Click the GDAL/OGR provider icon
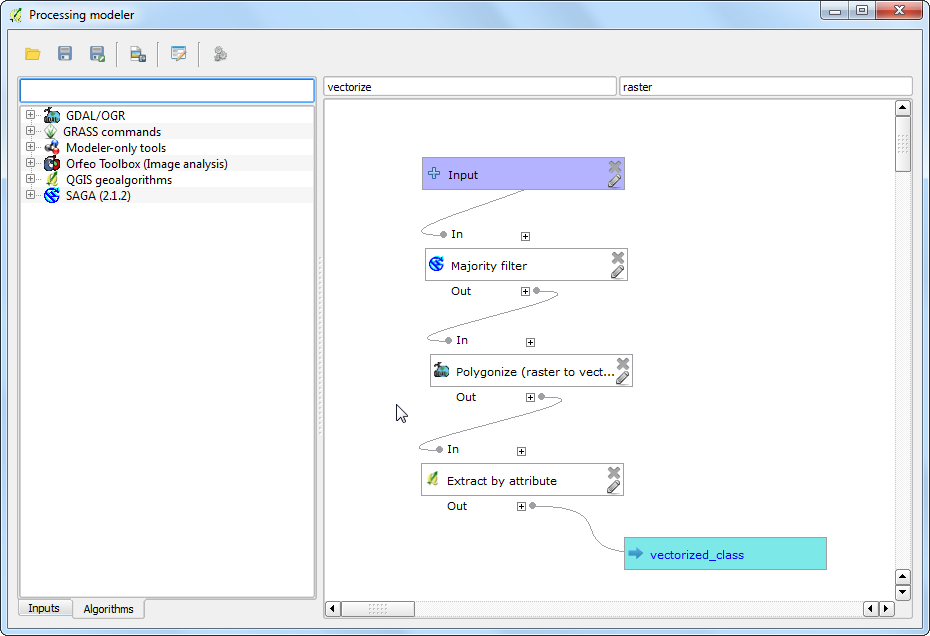930x636 pixels. click(52, 115)
